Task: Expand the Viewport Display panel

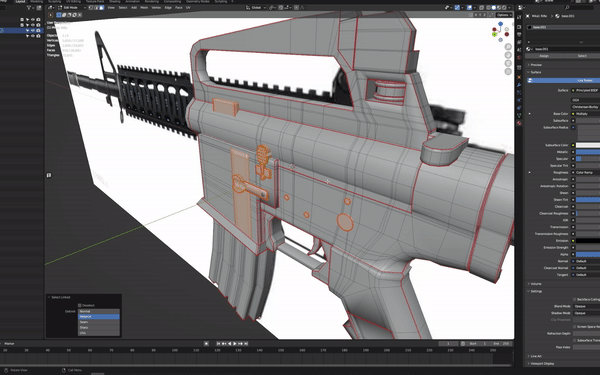Action: tap(541, 364)
